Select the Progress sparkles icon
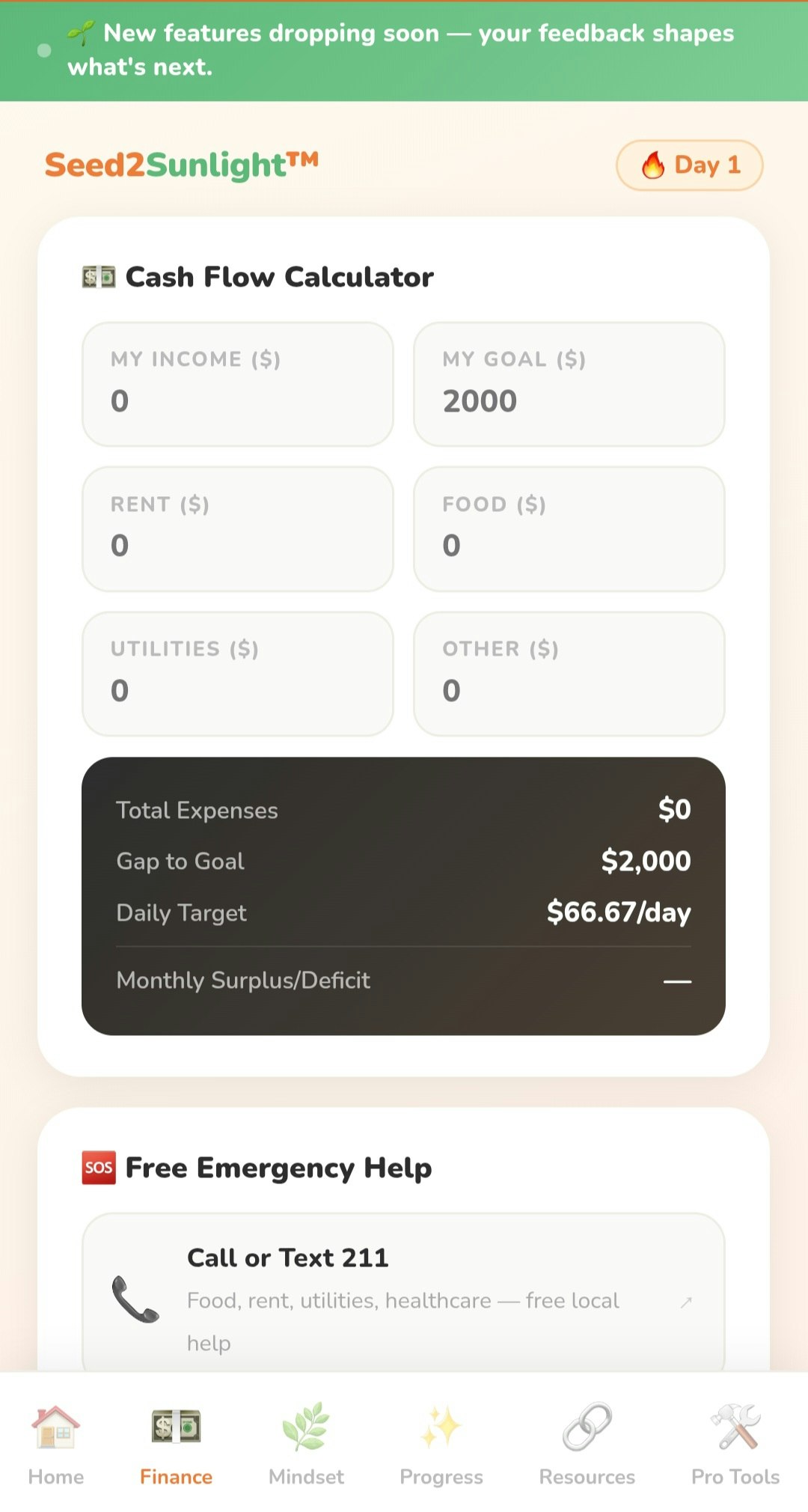The image size is (808, 1512). pyautogui.click(x=441, y=1426)
